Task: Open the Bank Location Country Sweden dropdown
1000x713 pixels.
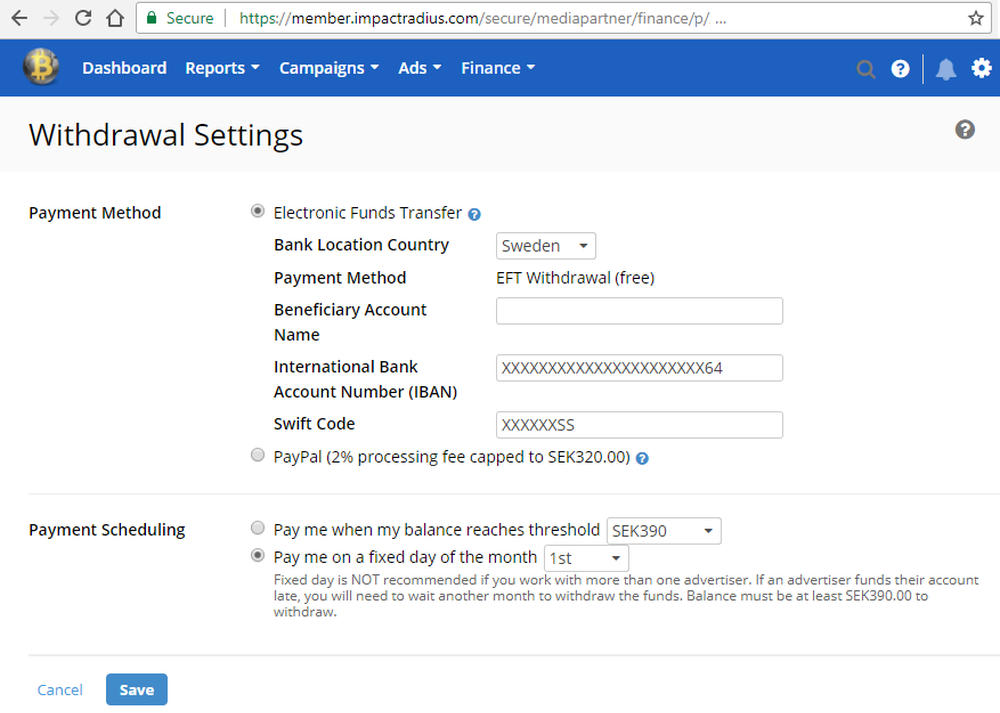Action: pyautogui.click(x=545, y=246)
